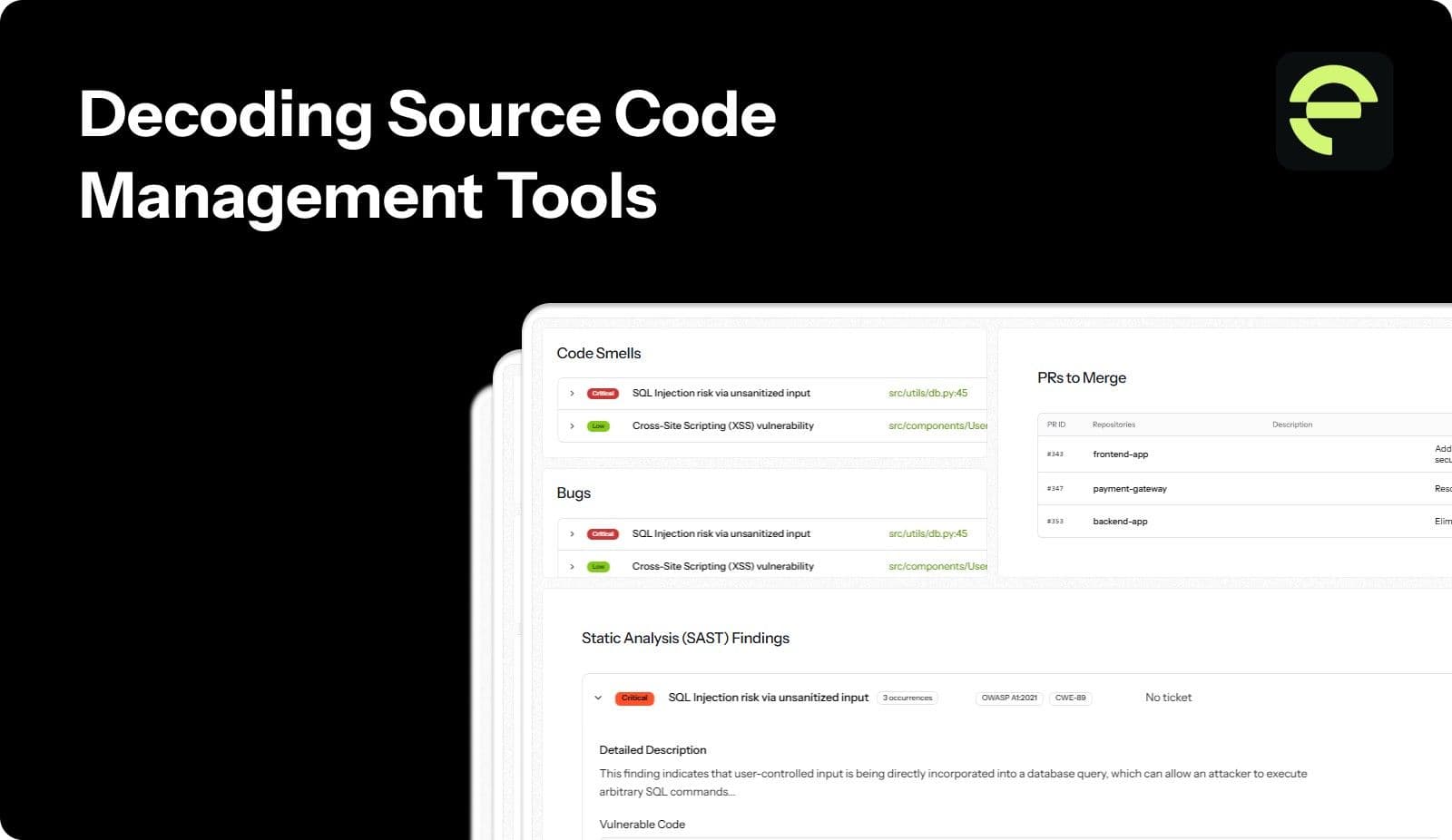The image size is (1452, 840).
Task: Click the Low badge in Bugs
Action: [598, 567]
